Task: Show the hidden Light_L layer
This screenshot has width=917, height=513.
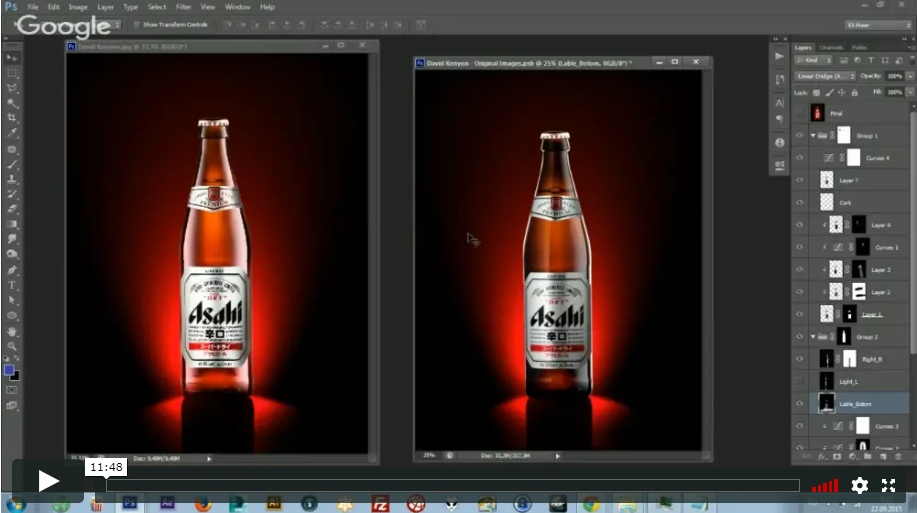Action: pyautogui.click(x=799, y=381)
